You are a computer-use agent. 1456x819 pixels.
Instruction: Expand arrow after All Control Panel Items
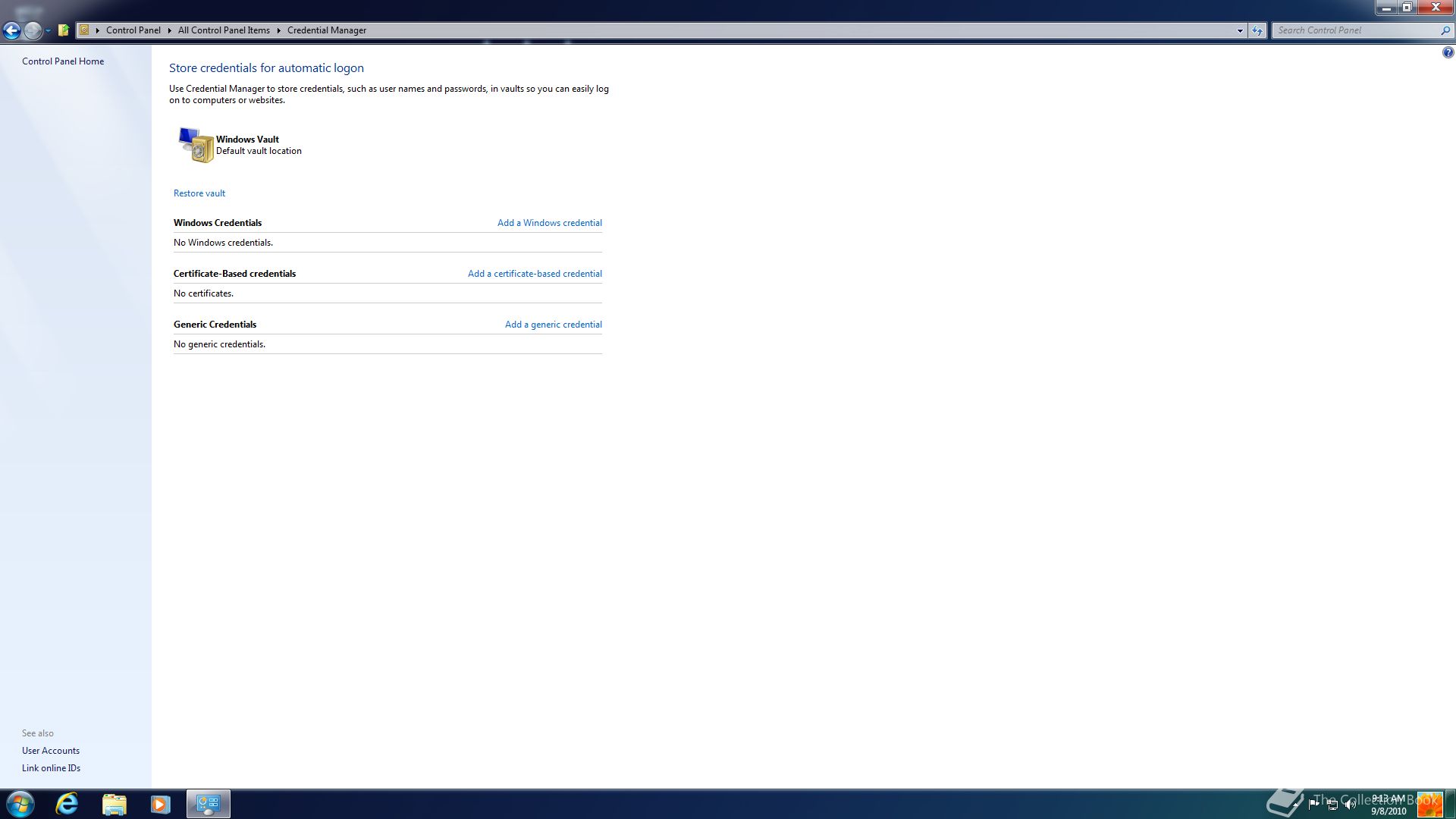[279, 30]
